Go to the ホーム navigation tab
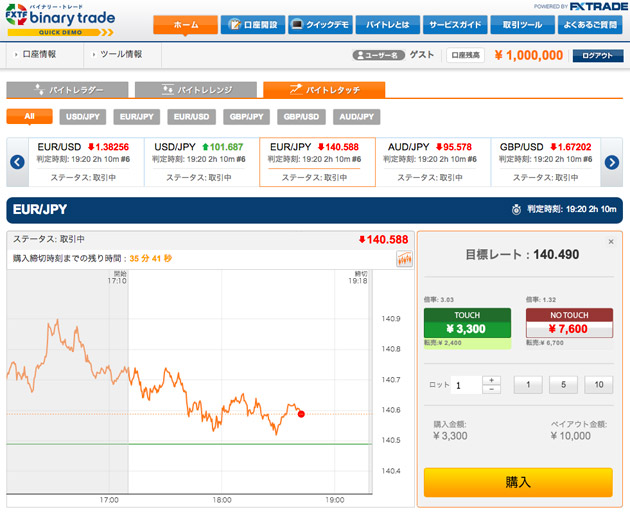Screen dimensions: 630x514 186,25
